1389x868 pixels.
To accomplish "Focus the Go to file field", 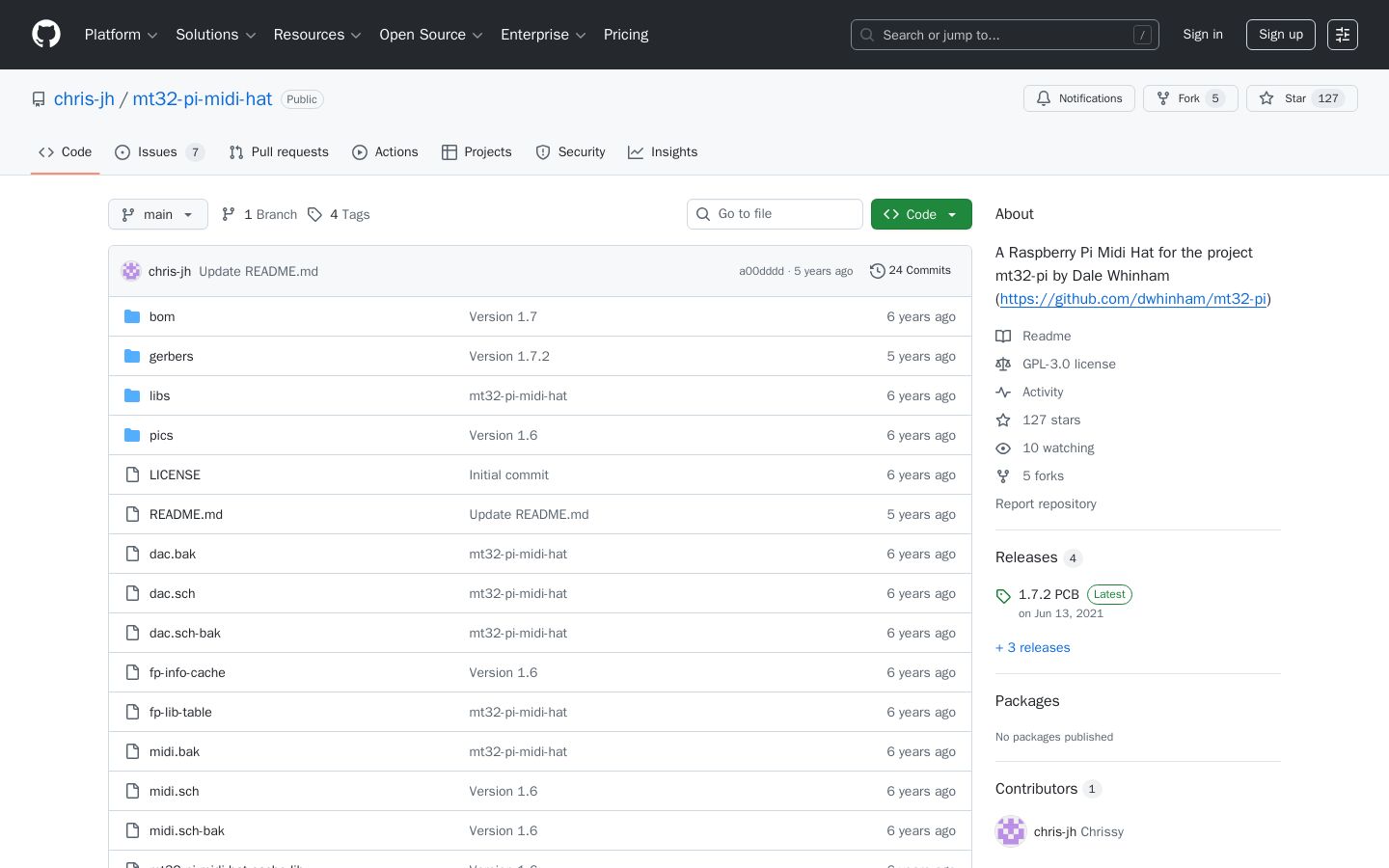I will 775,214.
